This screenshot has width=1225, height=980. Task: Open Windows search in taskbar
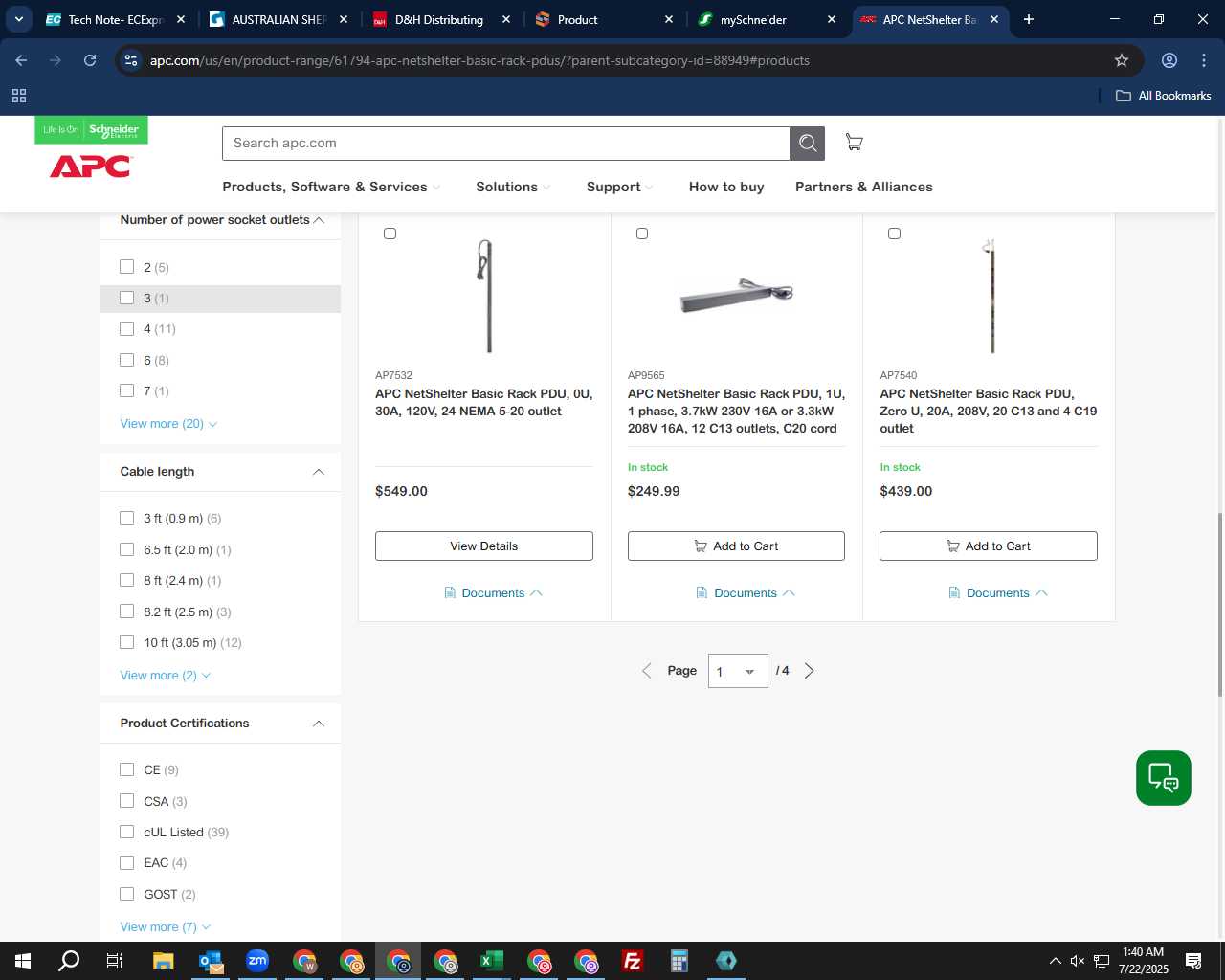69,961
